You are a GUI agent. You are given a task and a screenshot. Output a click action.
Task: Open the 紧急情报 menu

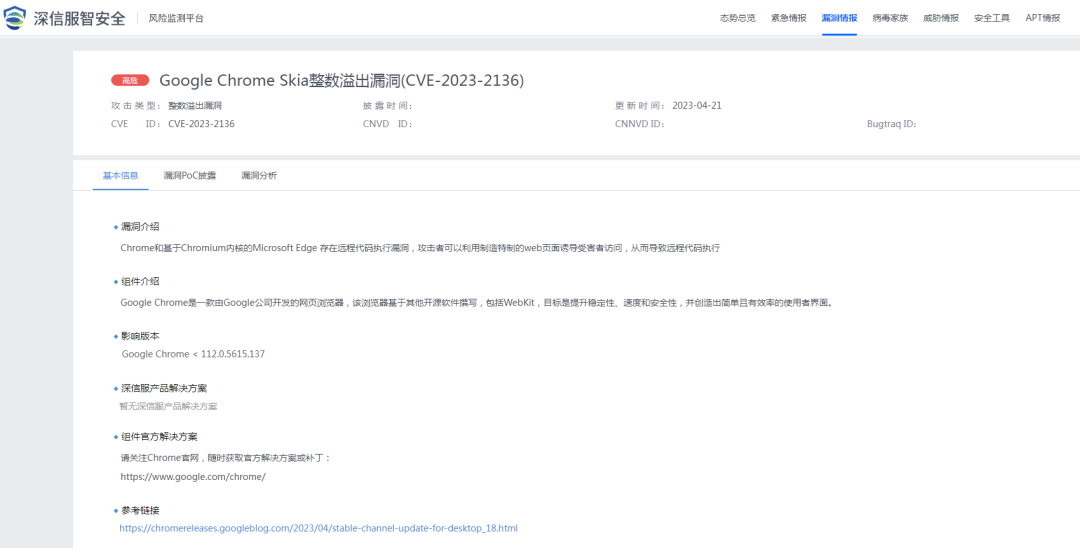[789, 18]
